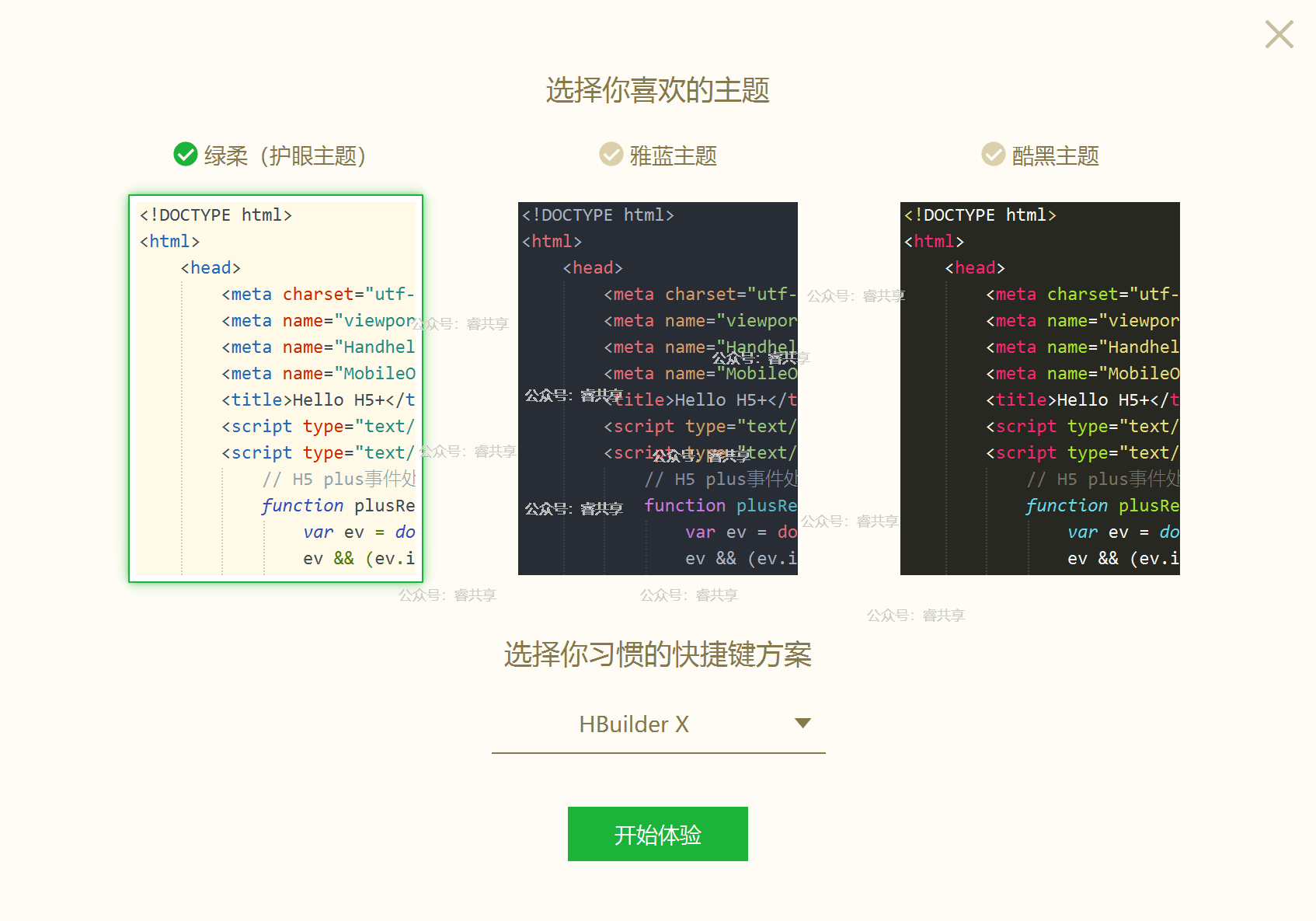The height and width of the screenshot is (921, 1316).
Task: Select the green check icon for 绿柔 theme
Action: click(x=186, y=155)
